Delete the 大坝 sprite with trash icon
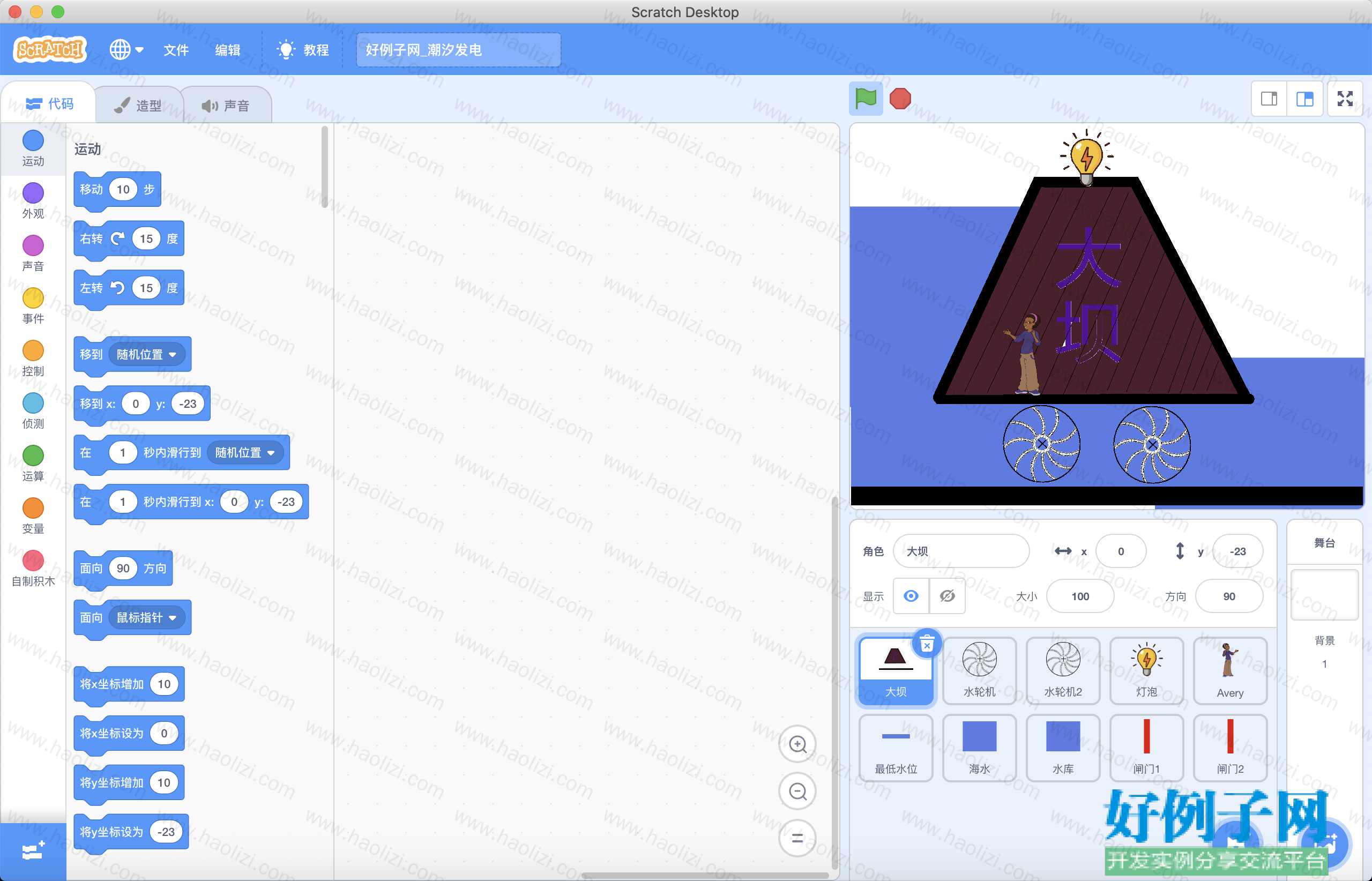The width and height of the screenshot is (1372, 881). [x=927, y=645]
